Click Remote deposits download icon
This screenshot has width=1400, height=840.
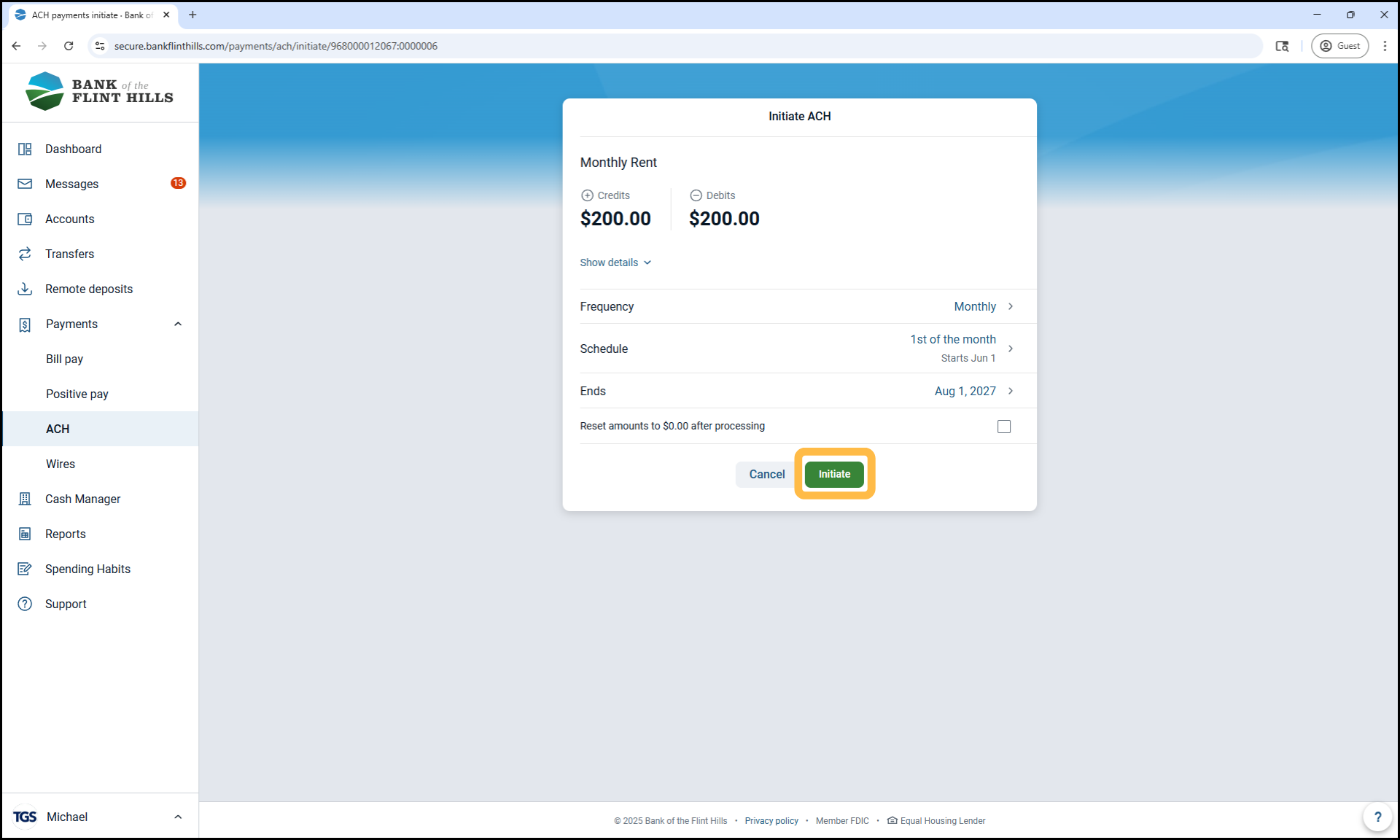click(25, 289)
